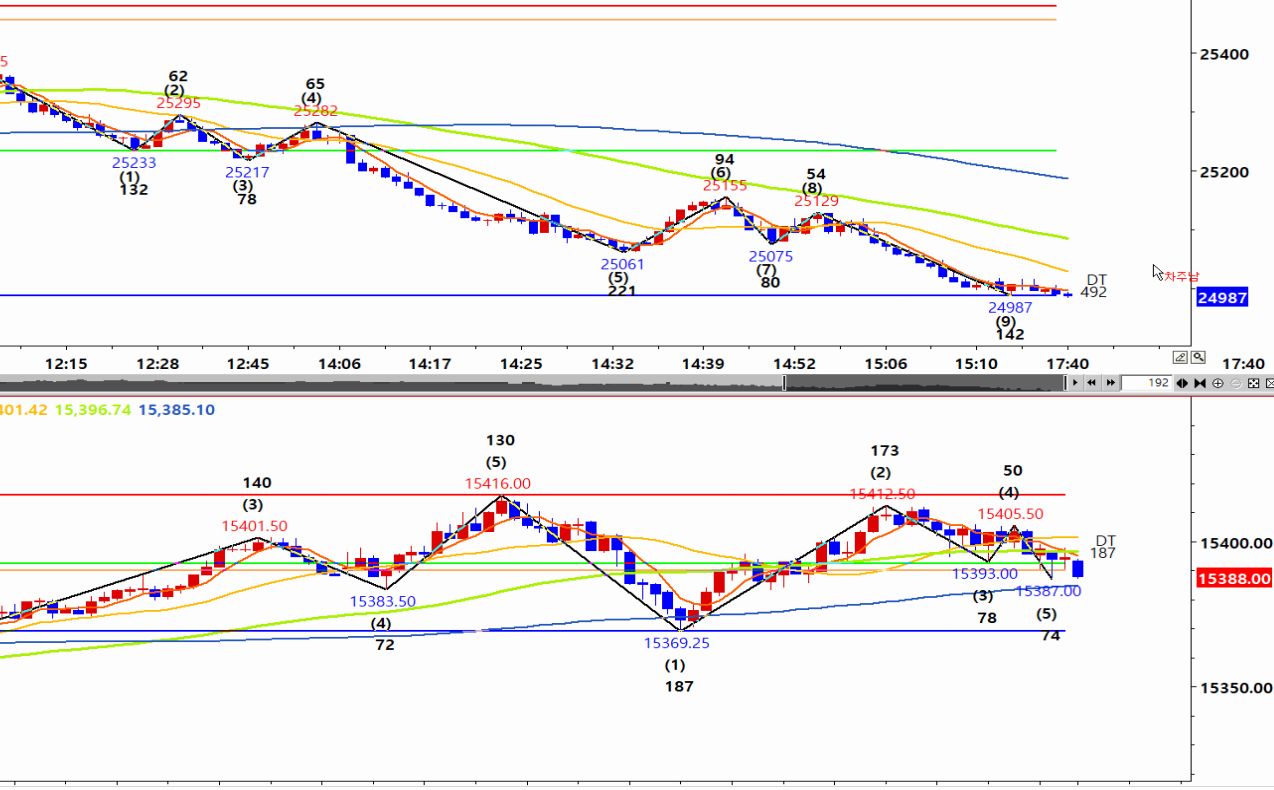1274x790 pixels.
Task: Click the pencil drawing tool icon
Action: (1180, 357)
